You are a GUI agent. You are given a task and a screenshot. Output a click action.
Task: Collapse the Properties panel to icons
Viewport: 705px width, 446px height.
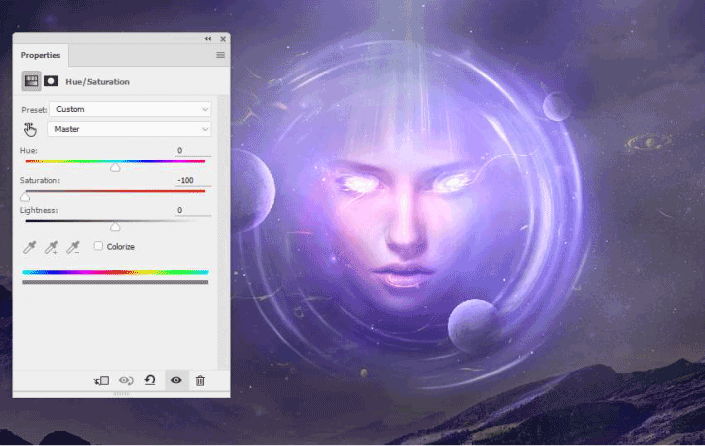tap(208, 39)
